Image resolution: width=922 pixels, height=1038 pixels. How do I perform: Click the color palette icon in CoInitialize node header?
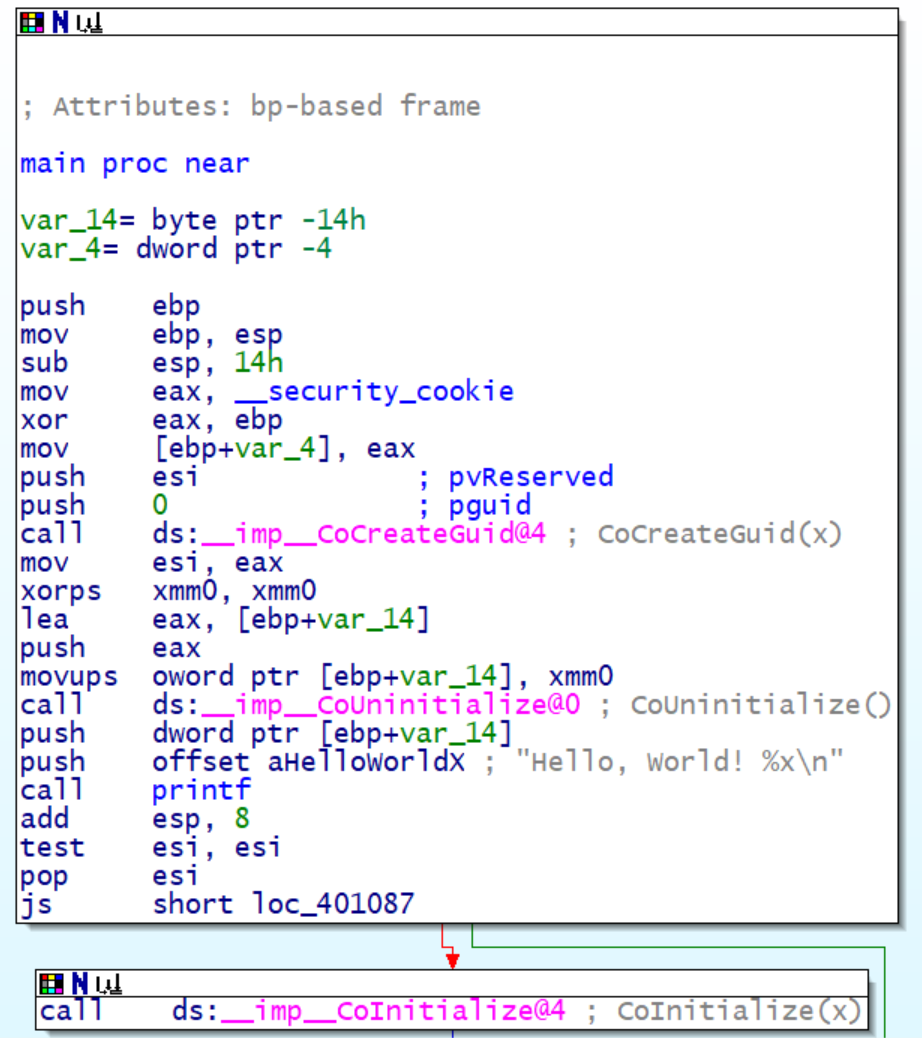pos(51,984)
